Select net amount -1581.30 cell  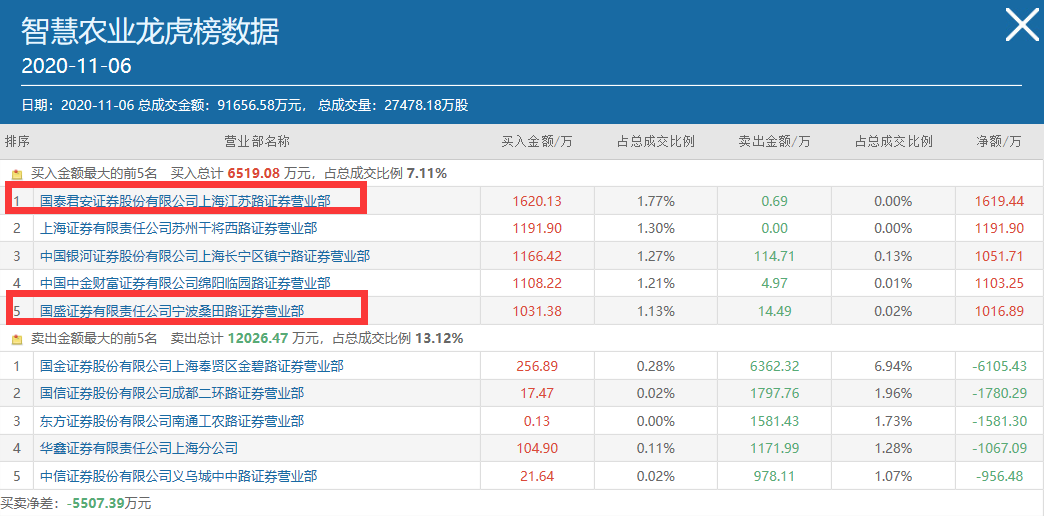coord(999,421)
